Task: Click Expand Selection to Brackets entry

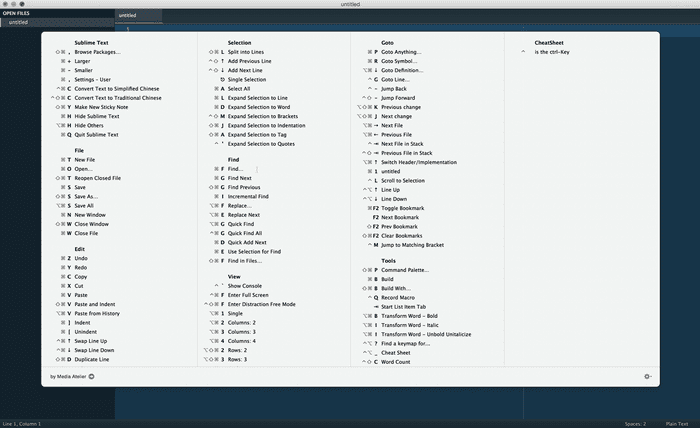Action: [263, 116]
